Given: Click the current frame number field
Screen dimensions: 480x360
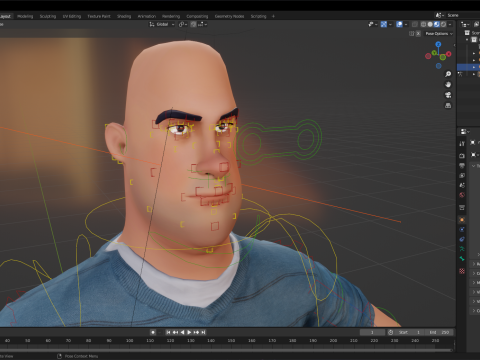Looking at the screenshot, I should (x=372, y=332).
